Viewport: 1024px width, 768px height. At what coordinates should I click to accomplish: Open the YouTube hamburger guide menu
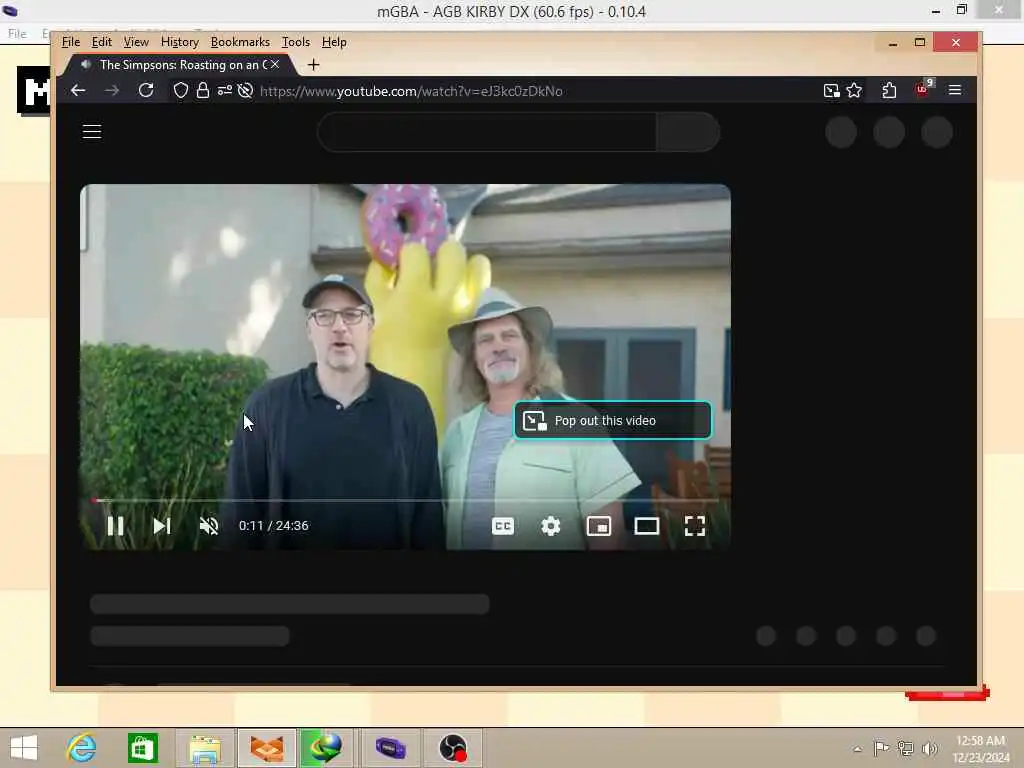tap(92, 131)
